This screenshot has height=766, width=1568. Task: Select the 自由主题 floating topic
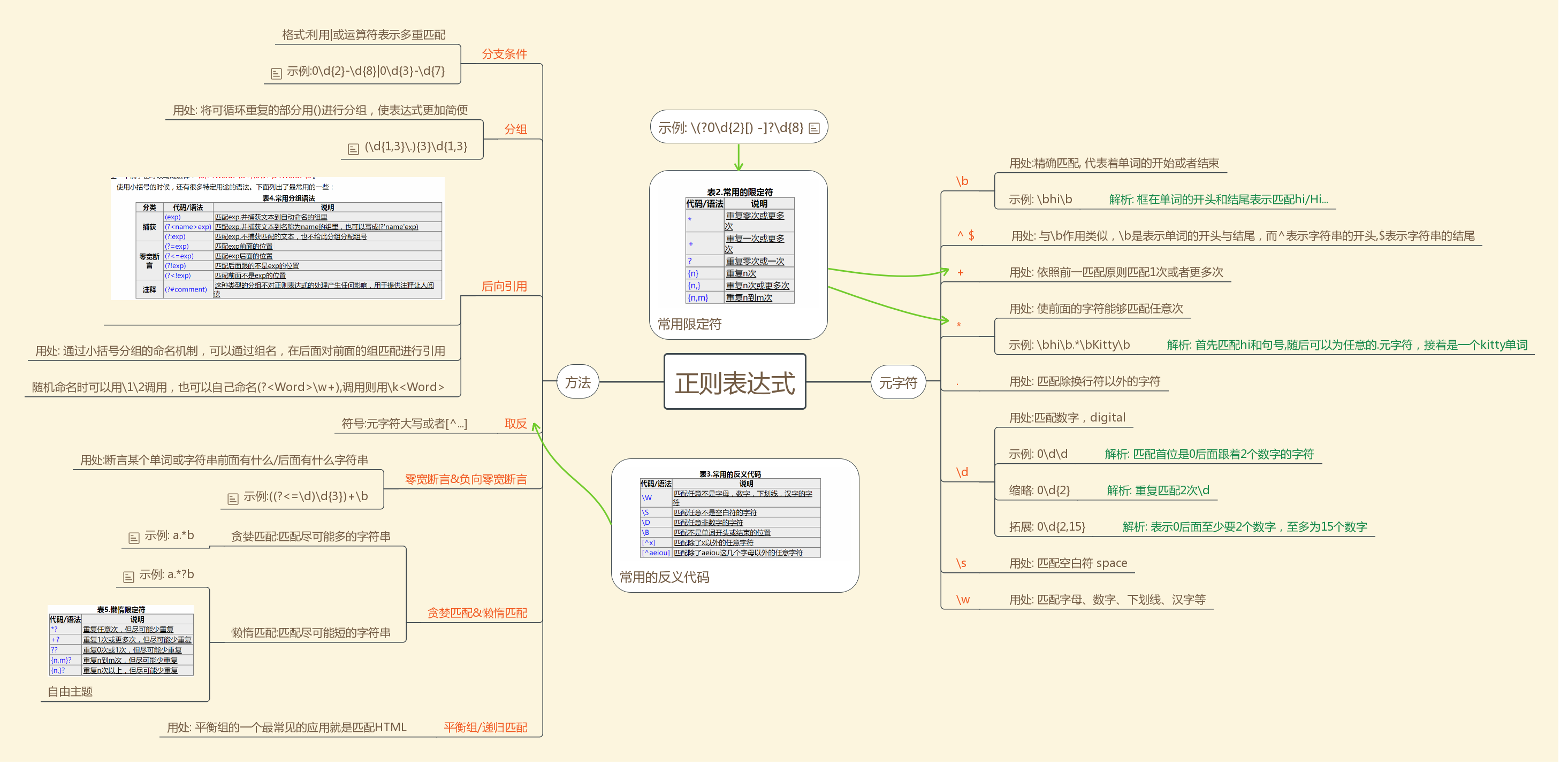[x=69, y=692]
